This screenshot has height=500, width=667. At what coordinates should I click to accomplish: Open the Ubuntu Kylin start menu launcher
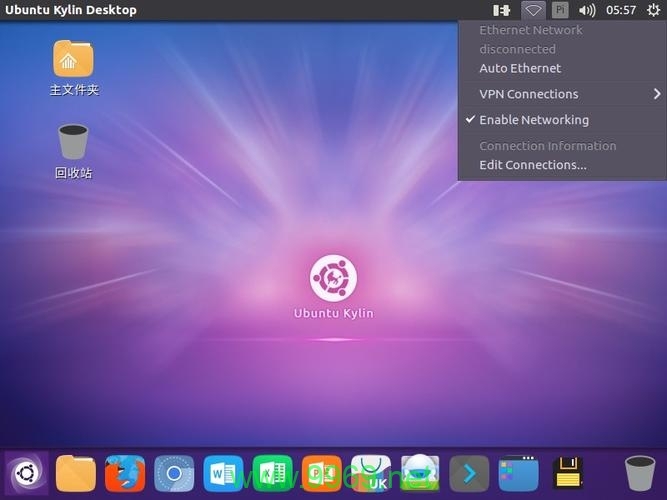click(26, 473)
